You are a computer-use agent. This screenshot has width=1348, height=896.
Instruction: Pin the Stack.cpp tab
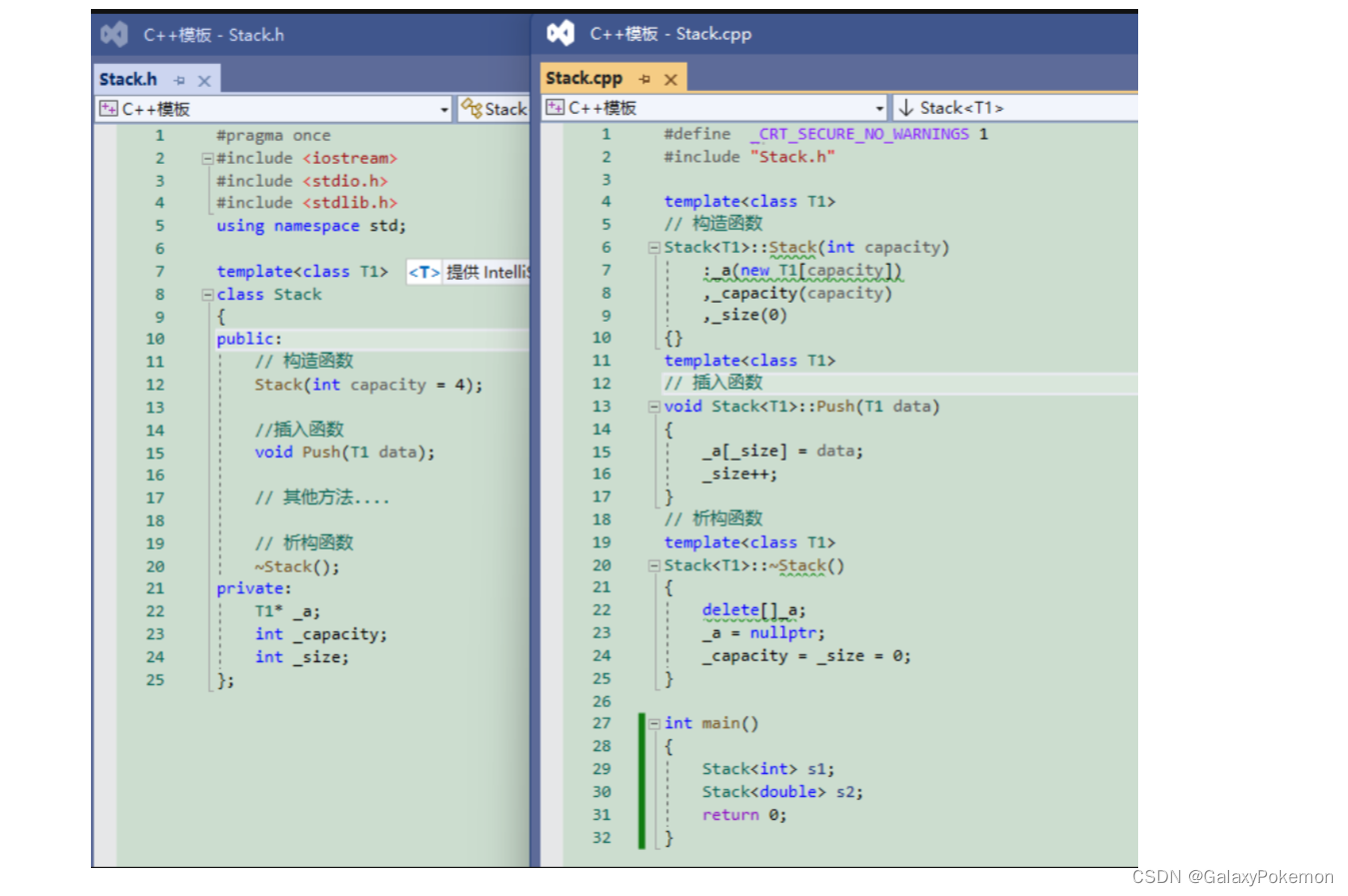(x=646, y=79)
